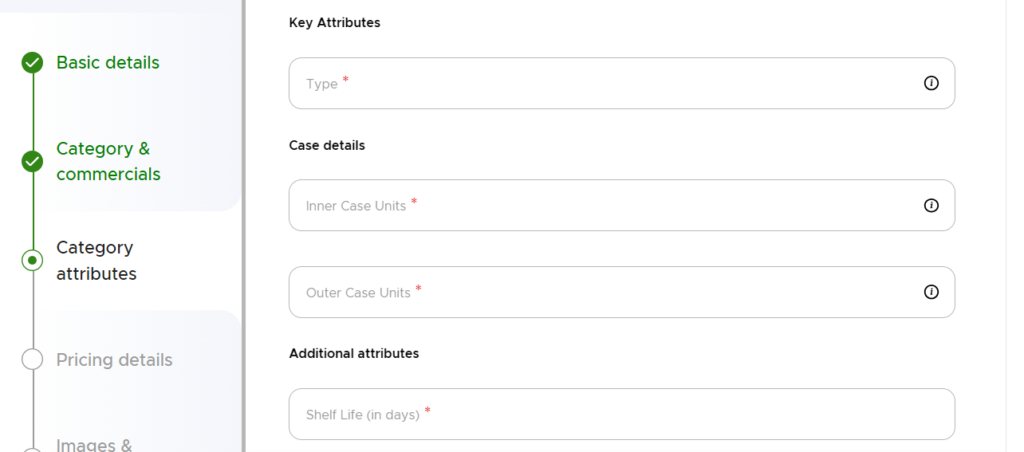Jump to the Pricing details step

click(x=114, y=360)
